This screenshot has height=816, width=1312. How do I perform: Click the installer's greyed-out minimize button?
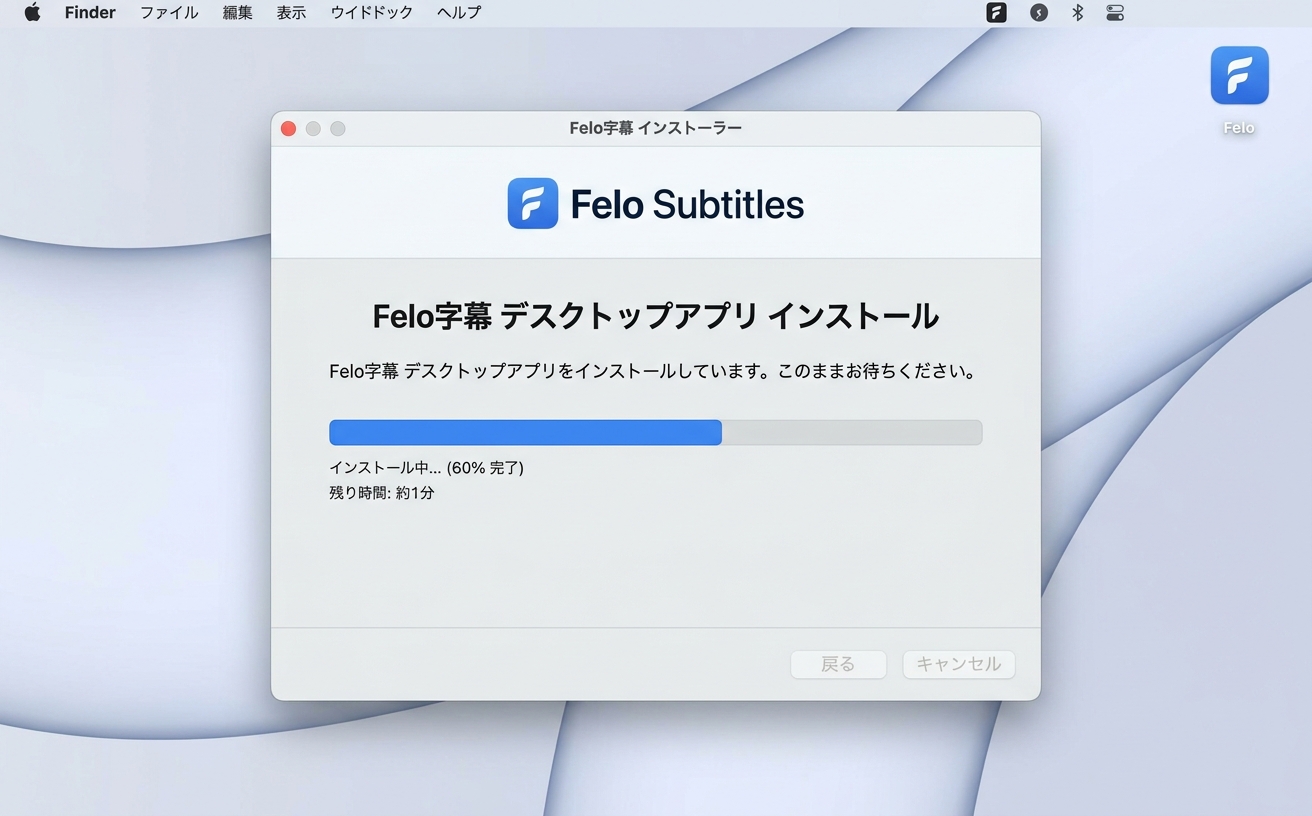click(313, 128)
